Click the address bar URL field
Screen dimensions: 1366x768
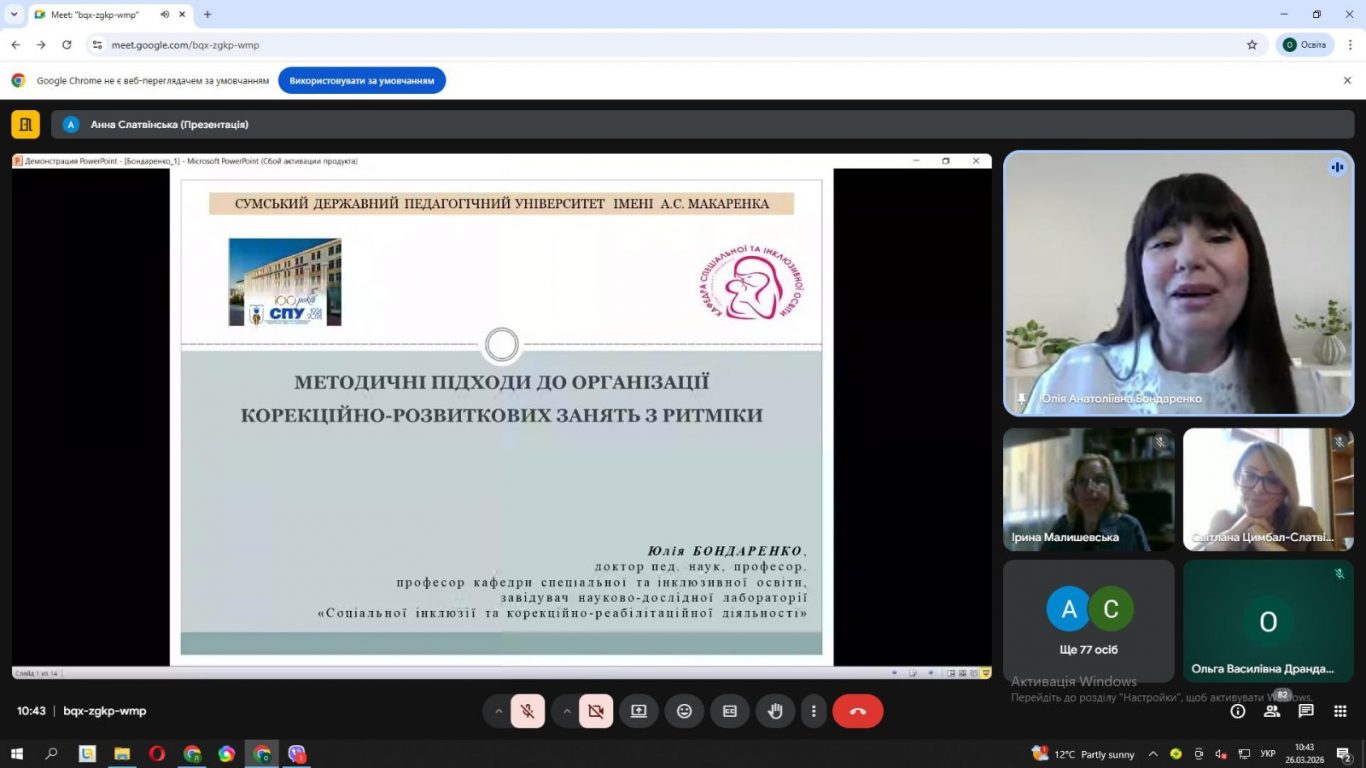[660, 45]
